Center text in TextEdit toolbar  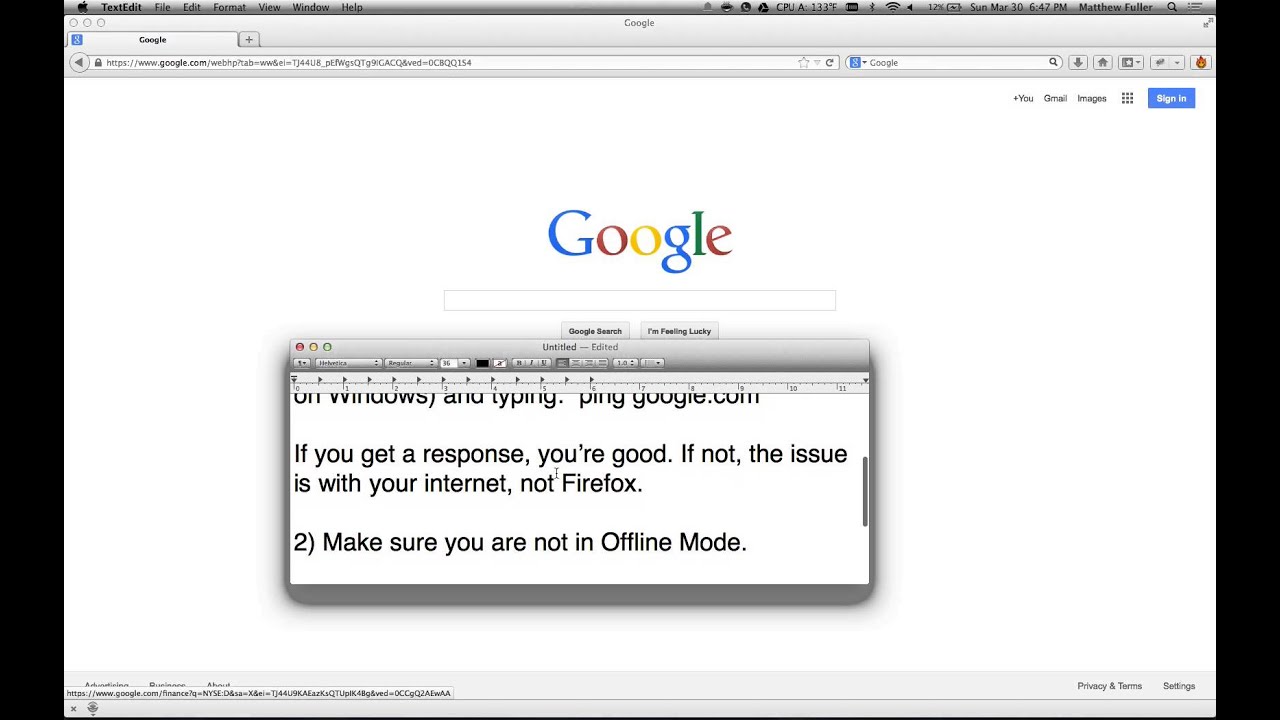click(x=576, y=363)
